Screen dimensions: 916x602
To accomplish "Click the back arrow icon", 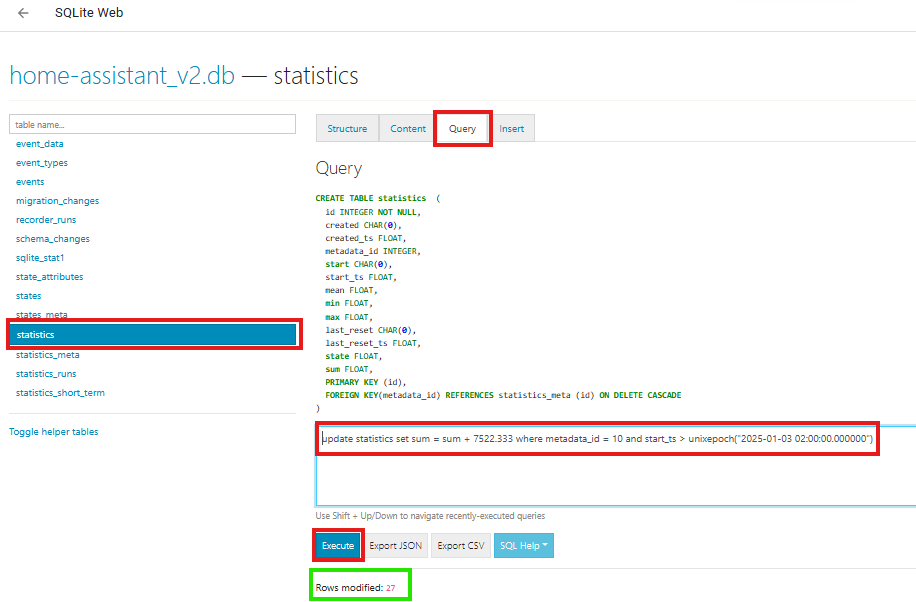I will click(23, 13).
